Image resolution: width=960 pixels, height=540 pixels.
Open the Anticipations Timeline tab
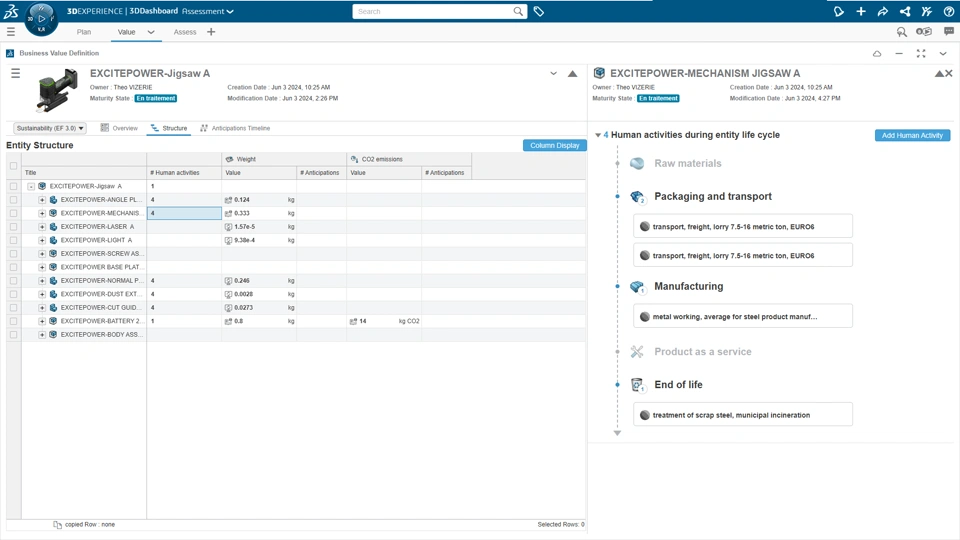pos(235,128)
